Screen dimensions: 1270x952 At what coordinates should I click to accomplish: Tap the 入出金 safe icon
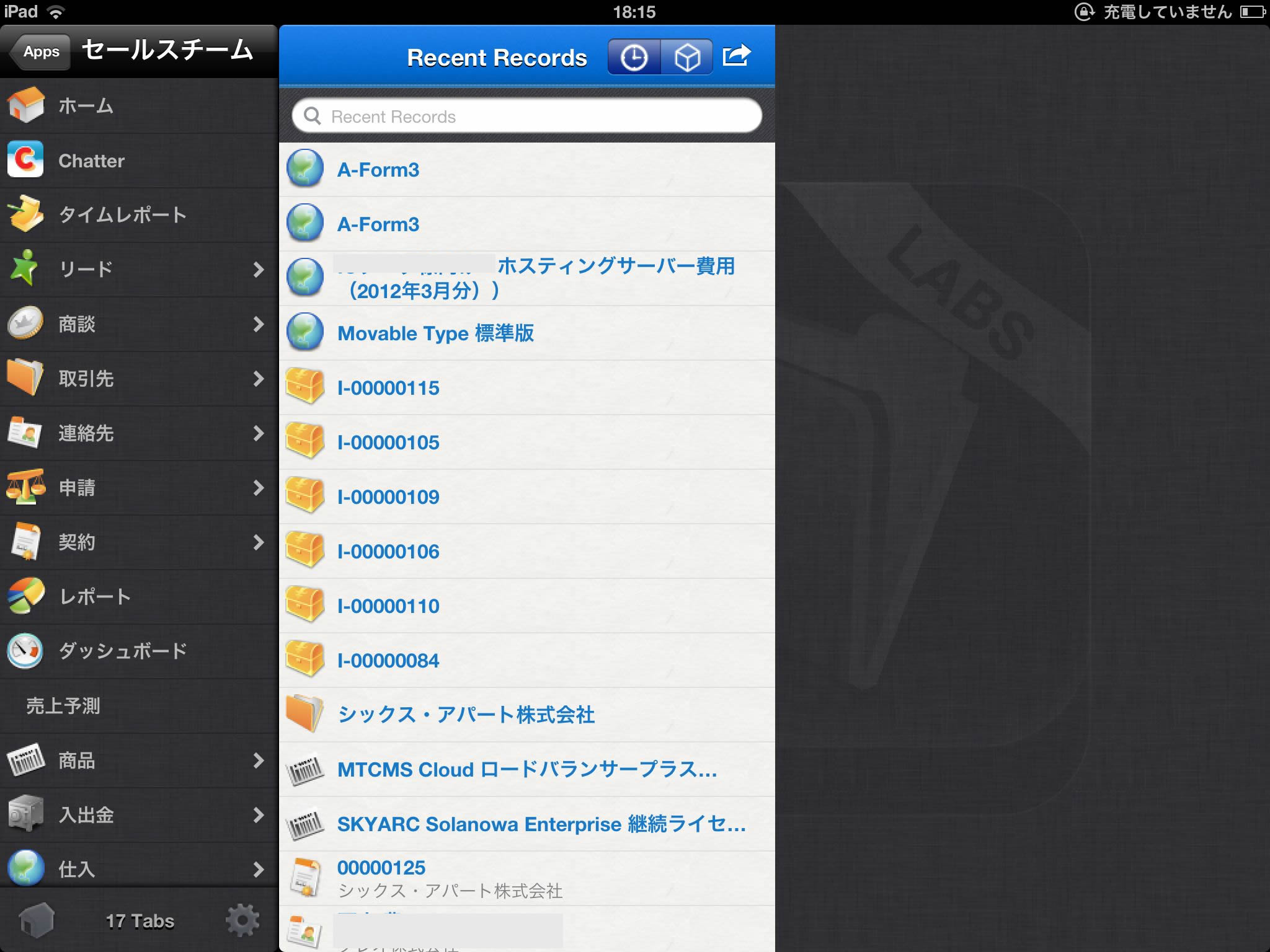[x=26, y=814]
